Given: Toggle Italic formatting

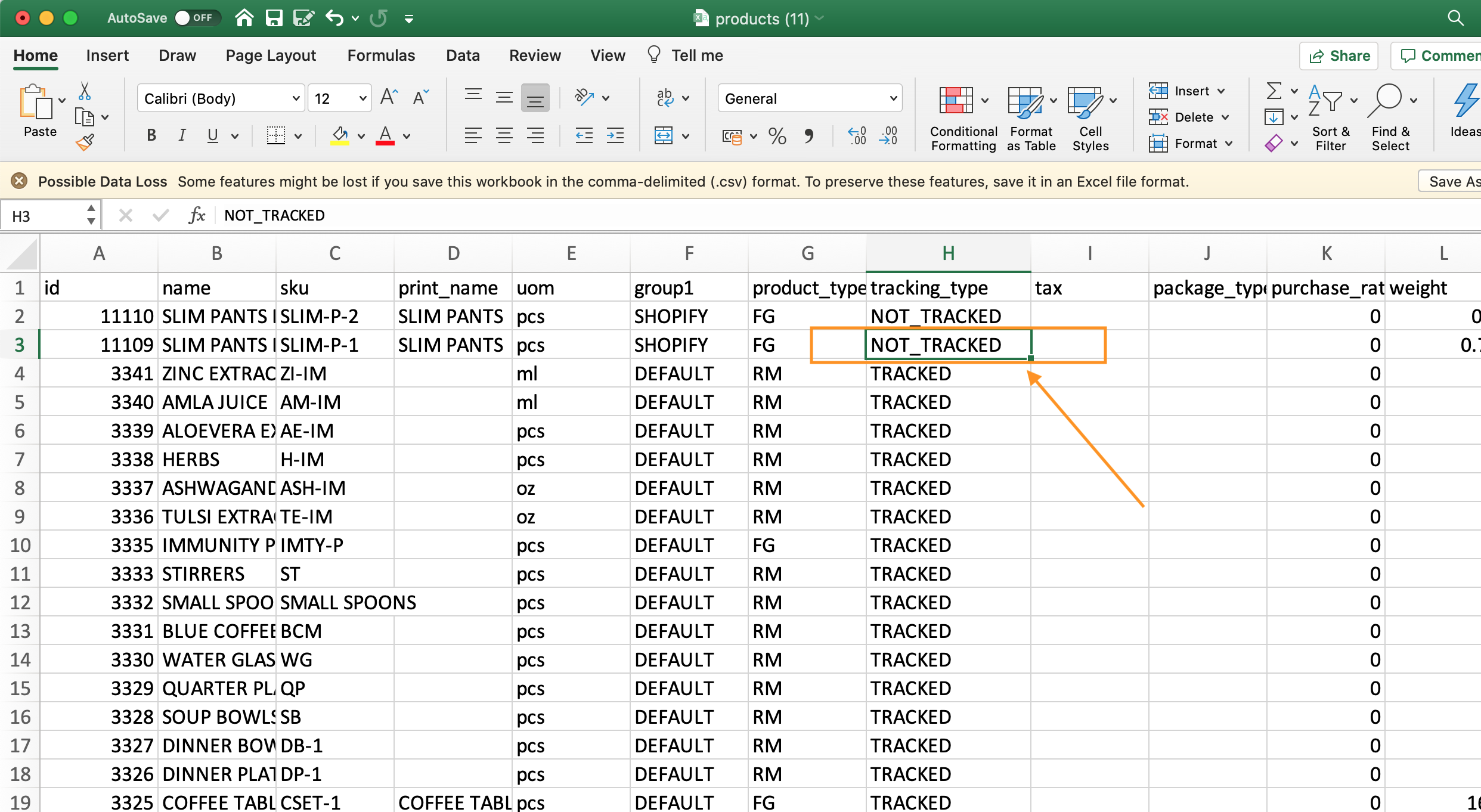Looking at the screenshot, I should (182, 135).
